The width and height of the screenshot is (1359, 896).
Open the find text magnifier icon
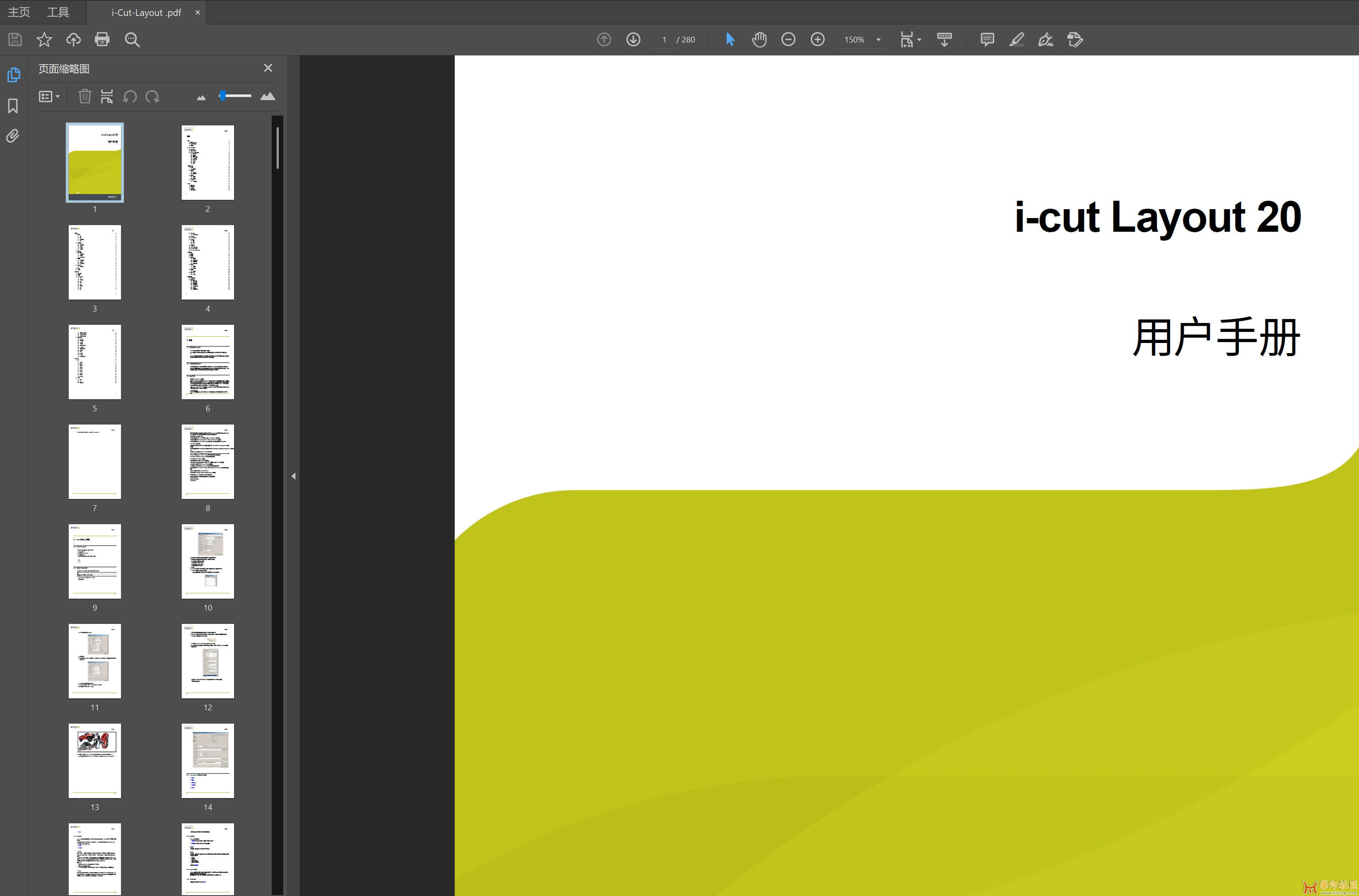(x=132, y=39)
